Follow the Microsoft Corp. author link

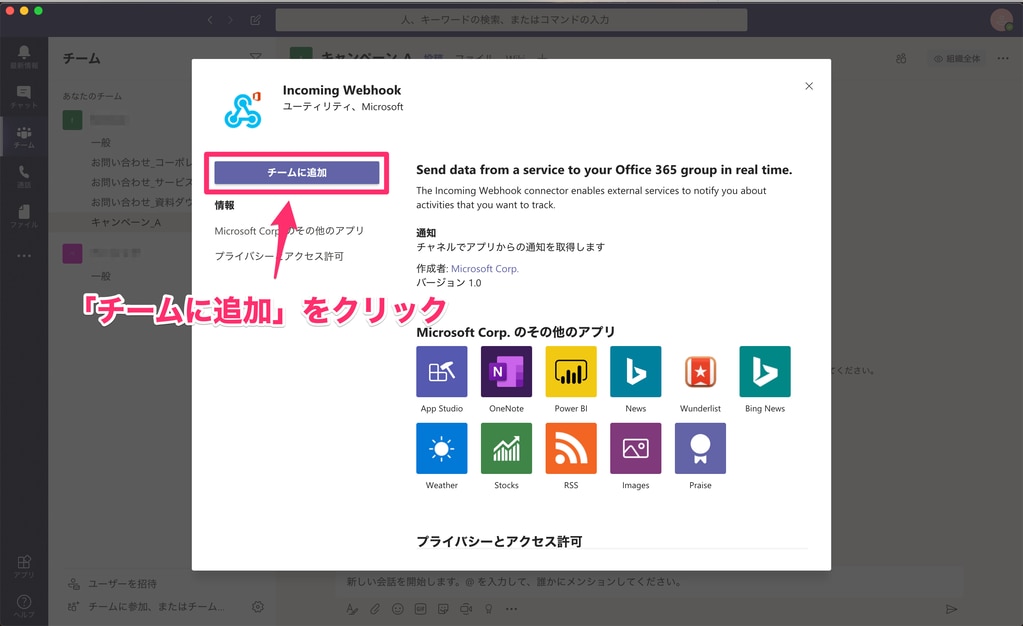pos(485,268)
